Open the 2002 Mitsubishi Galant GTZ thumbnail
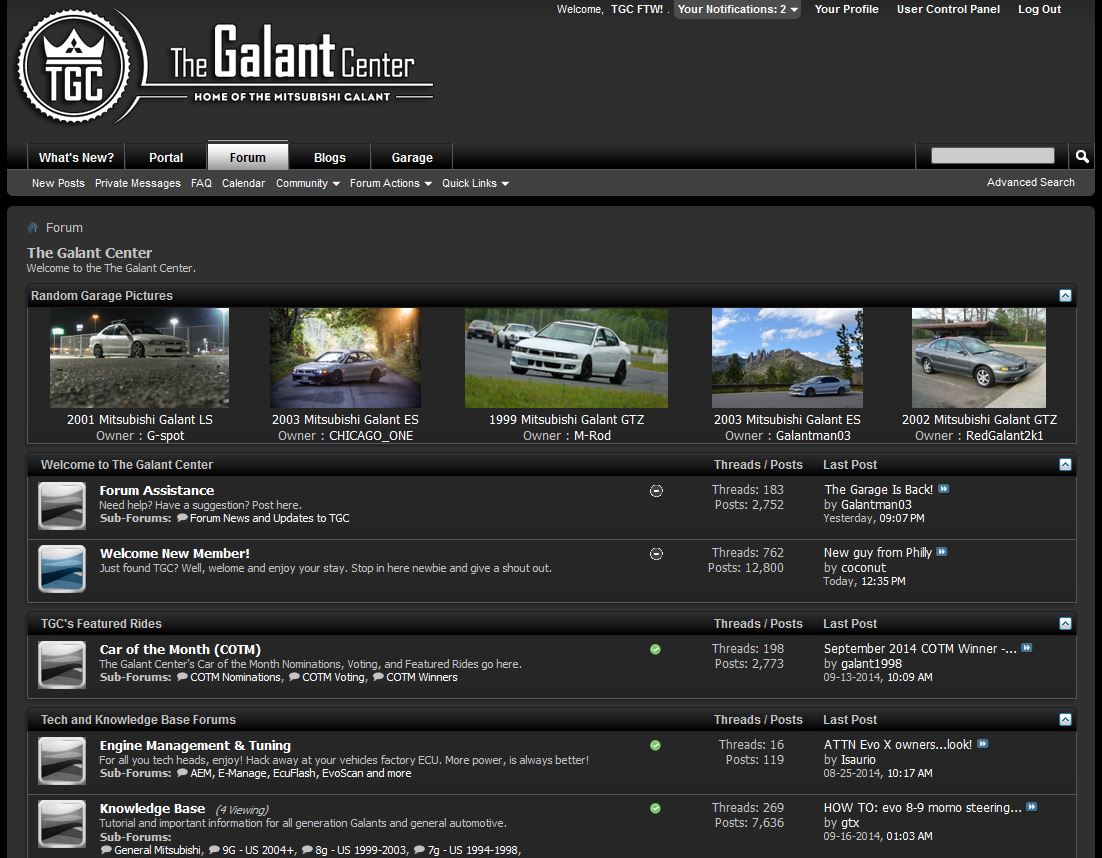1102x858 pixels. 979,358
